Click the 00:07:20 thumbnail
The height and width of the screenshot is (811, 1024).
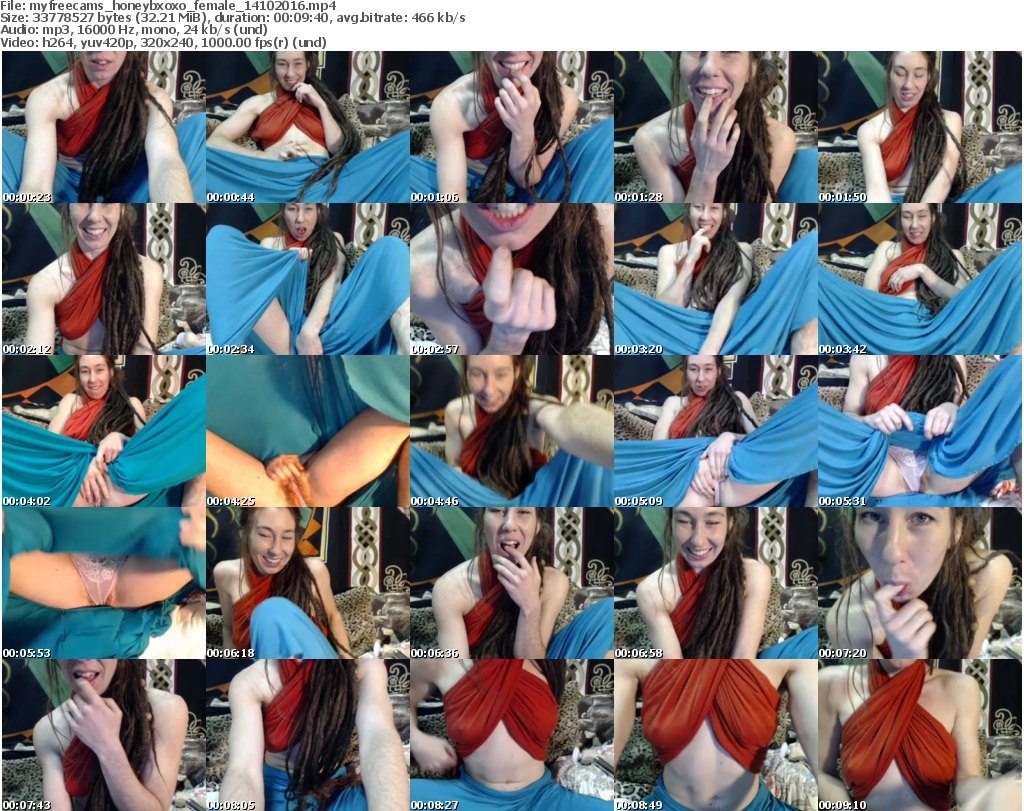click(919, 583)
